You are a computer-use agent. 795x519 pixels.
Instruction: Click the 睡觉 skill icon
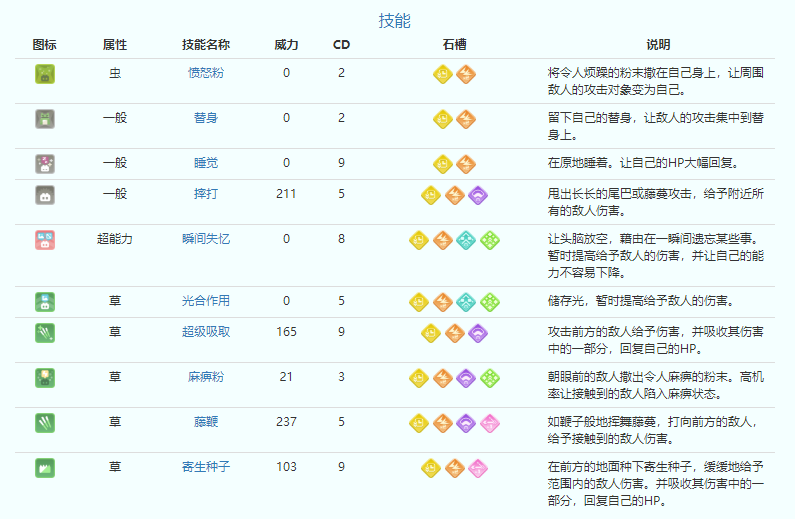coord(45,164)
